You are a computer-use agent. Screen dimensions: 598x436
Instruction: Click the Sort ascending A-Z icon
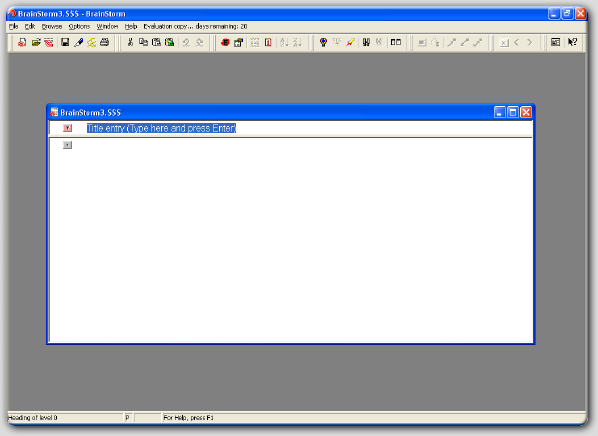tap(284, 42)
